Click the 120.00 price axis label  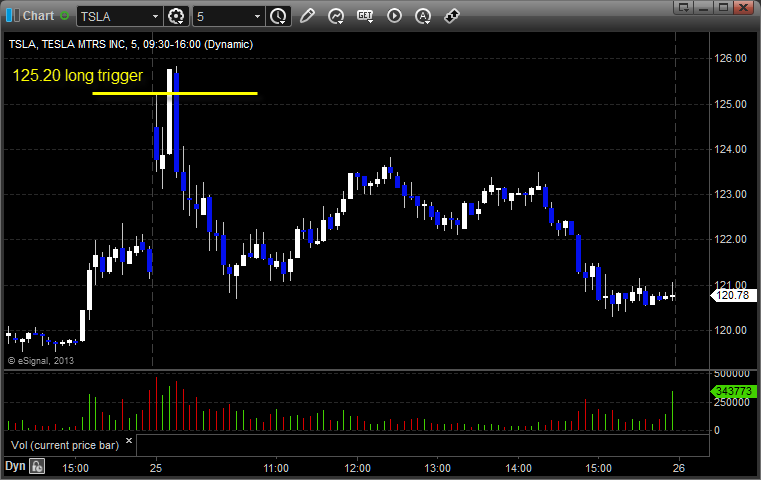[x=730, y=330]
